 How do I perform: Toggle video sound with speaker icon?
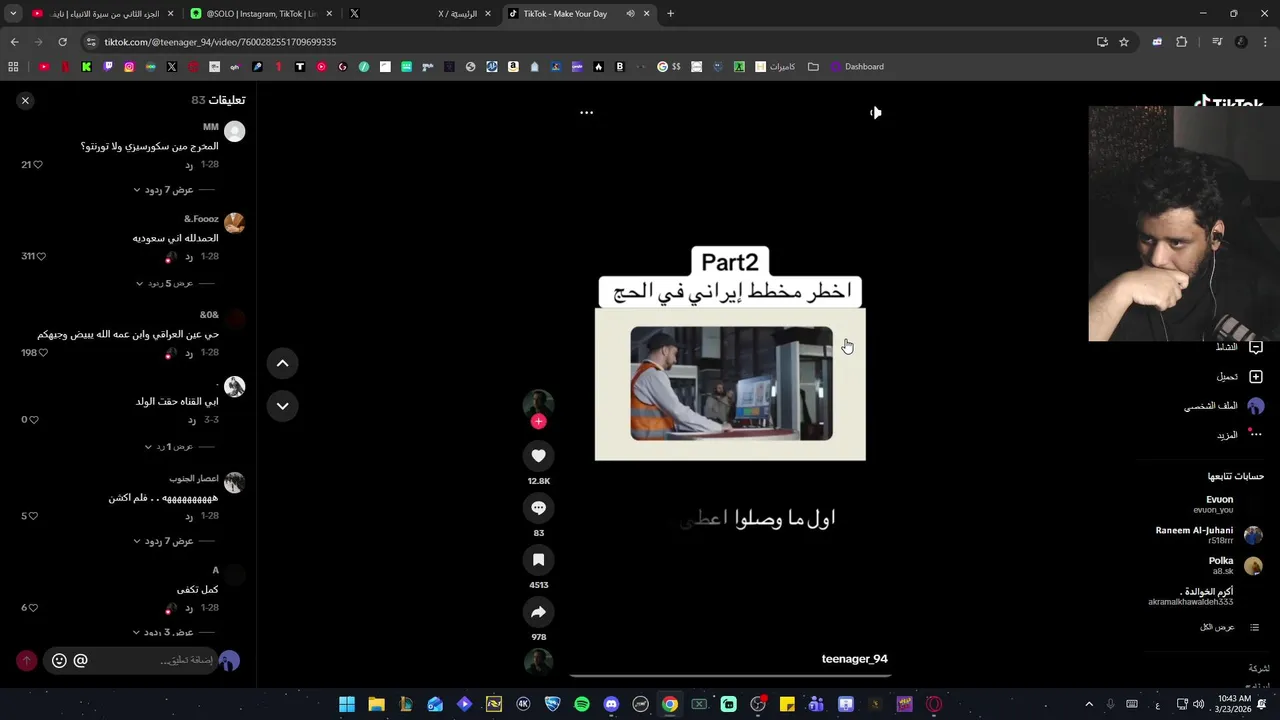point(876,113)
